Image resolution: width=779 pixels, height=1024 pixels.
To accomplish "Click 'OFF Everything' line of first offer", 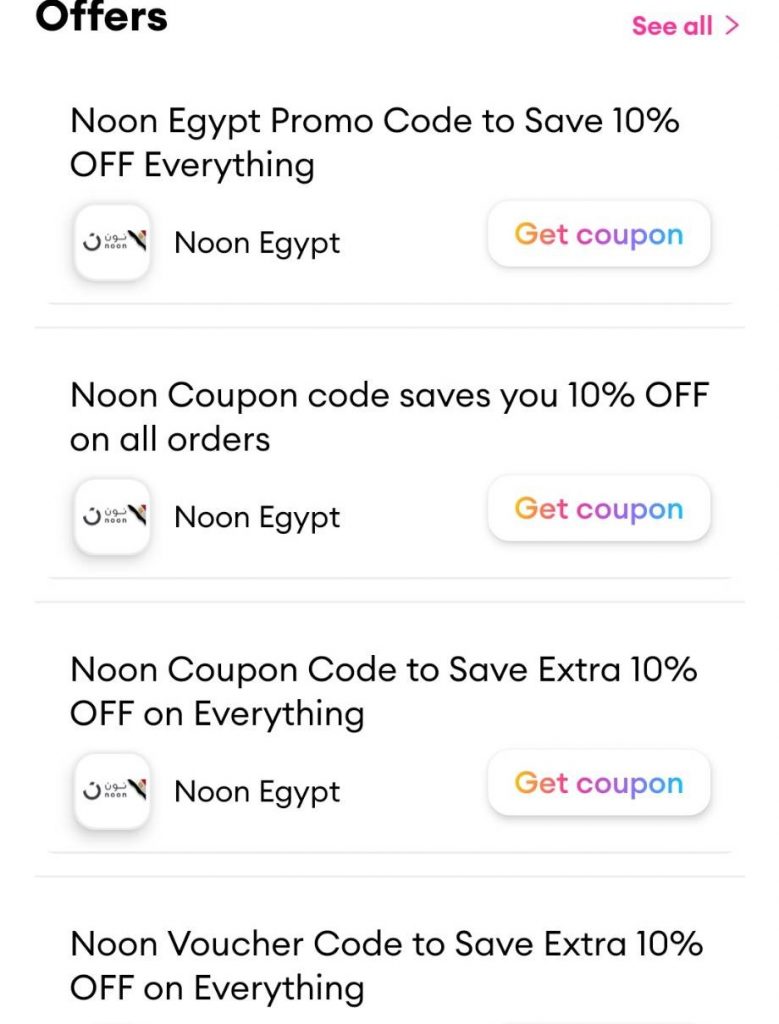I will (x=192, y=165).
